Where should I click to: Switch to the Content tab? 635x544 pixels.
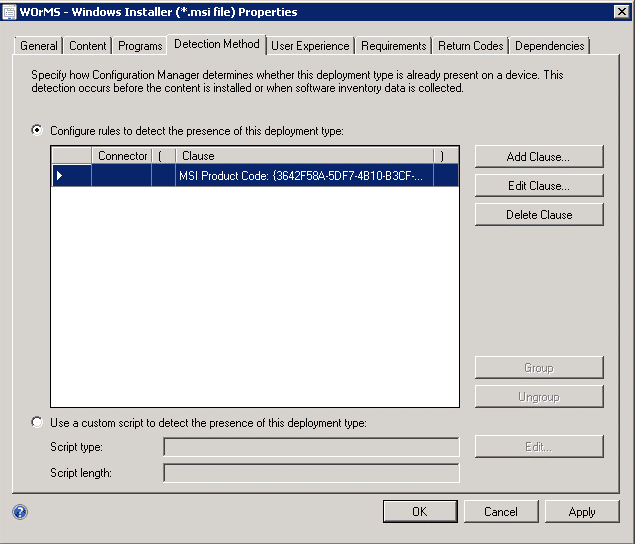87,46
